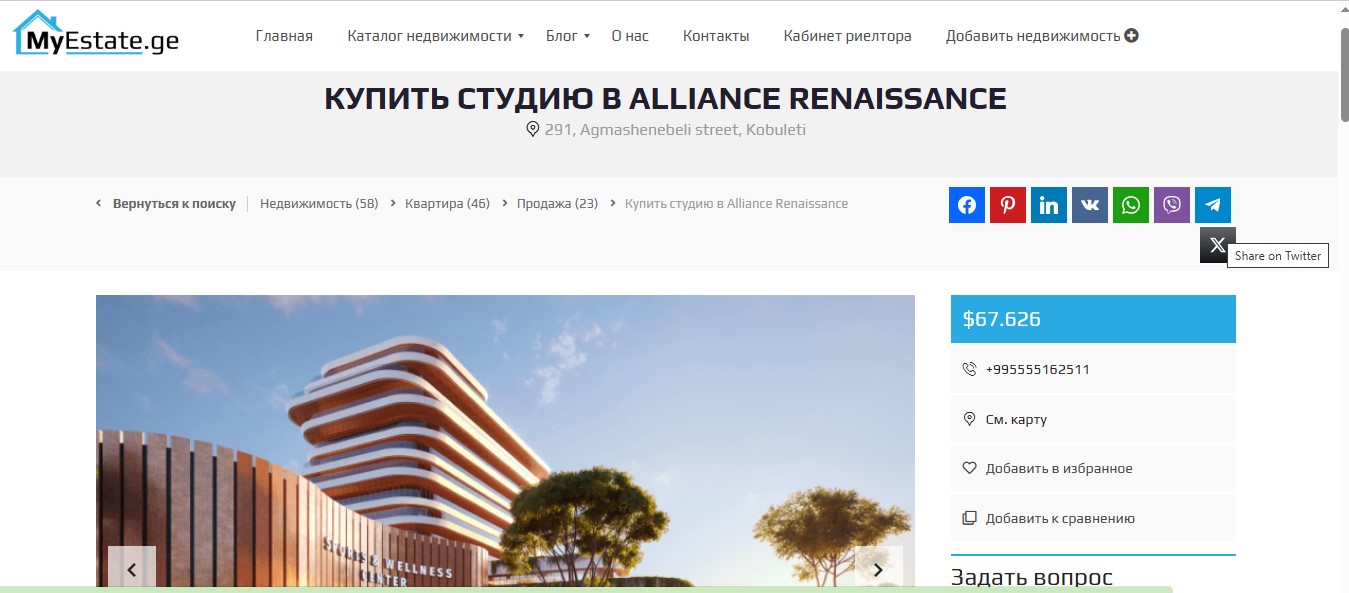Share listing on Facebook
This screenshot has height=593, width=1349.
tap(967, 205)
